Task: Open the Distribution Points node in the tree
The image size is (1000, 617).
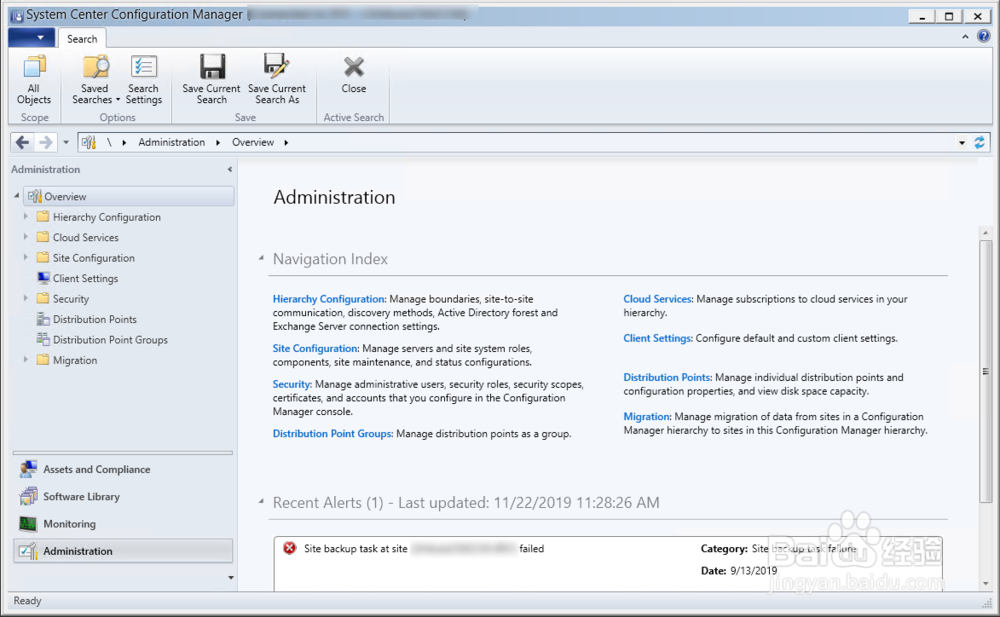Action: point(87,319)
